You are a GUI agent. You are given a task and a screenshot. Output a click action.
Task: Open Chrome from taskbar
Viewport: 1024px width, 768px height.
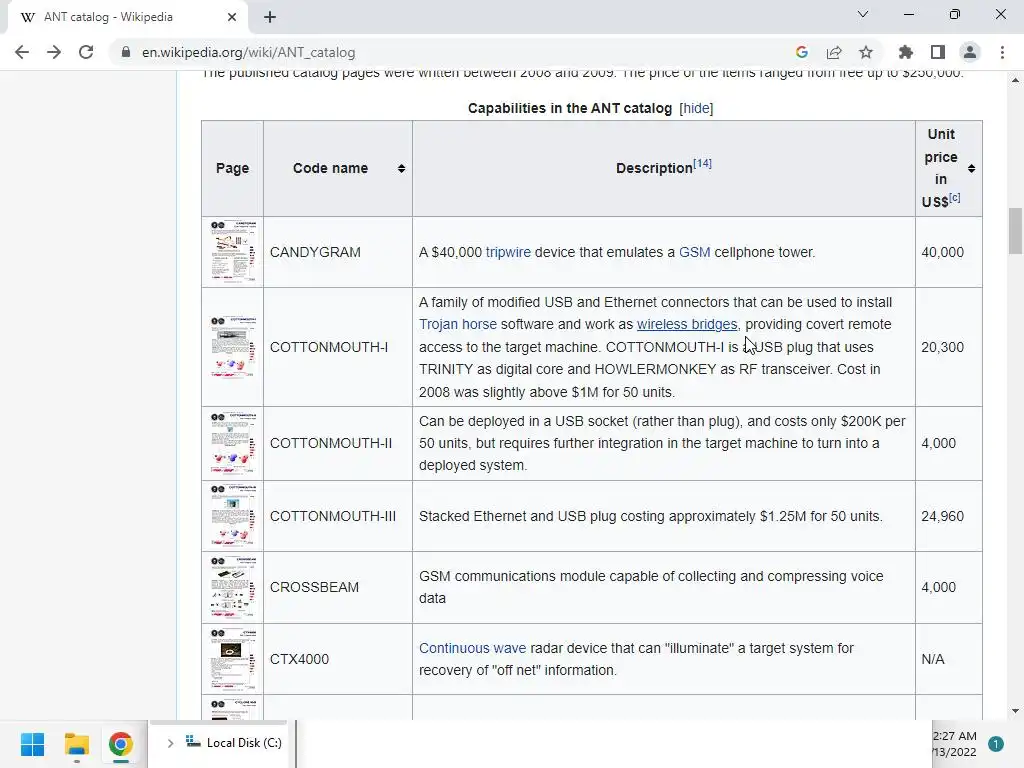[120, 744]
